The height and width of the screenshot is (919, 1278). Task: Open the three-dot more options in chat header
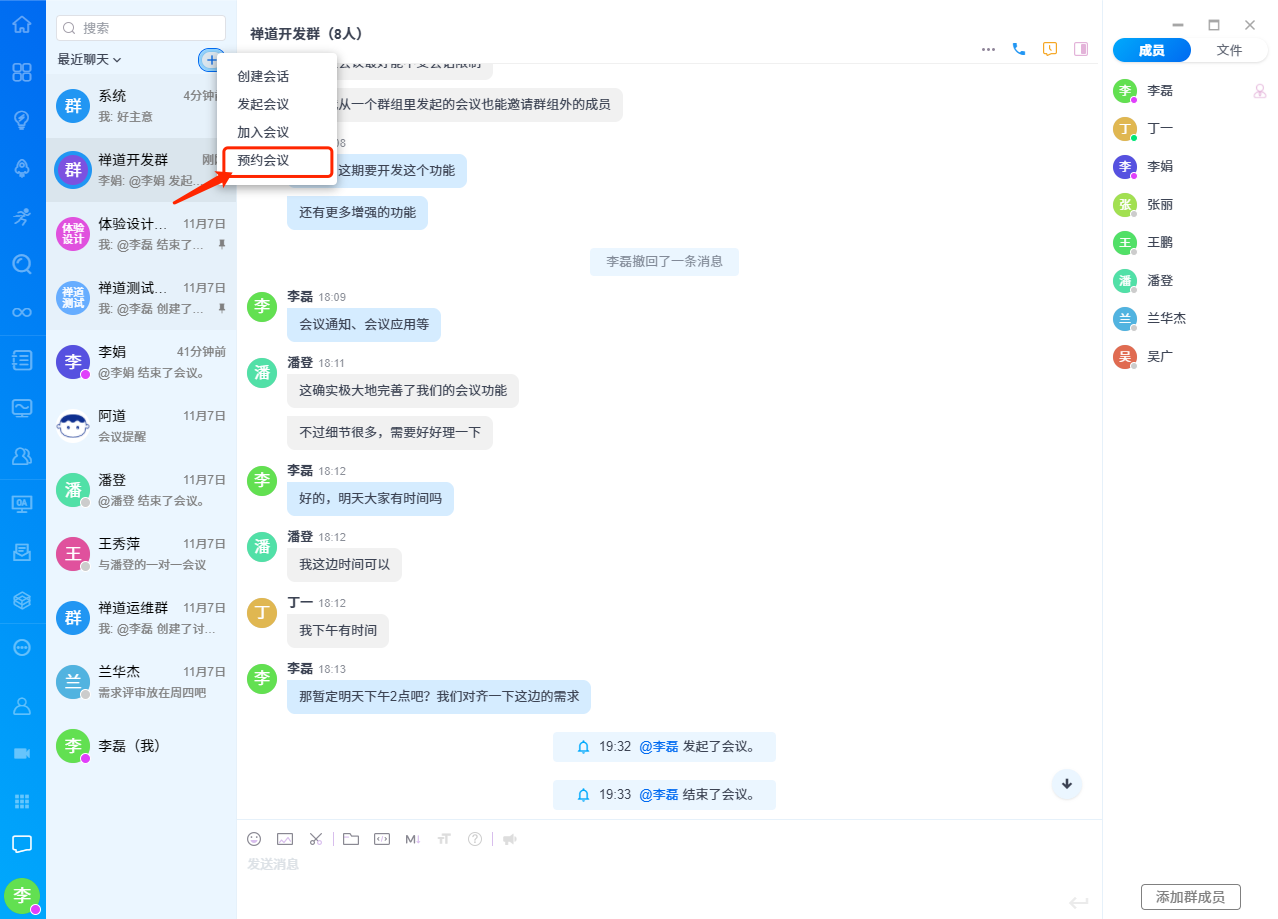tap(988, 48)
